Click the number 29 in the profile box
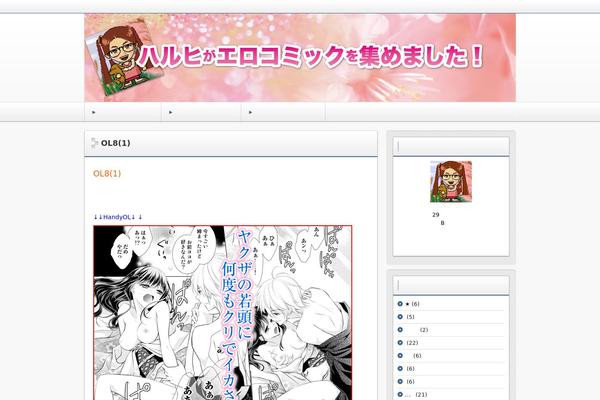The width and height of the screenshot is (600, 400). click(x=435, y=215)
